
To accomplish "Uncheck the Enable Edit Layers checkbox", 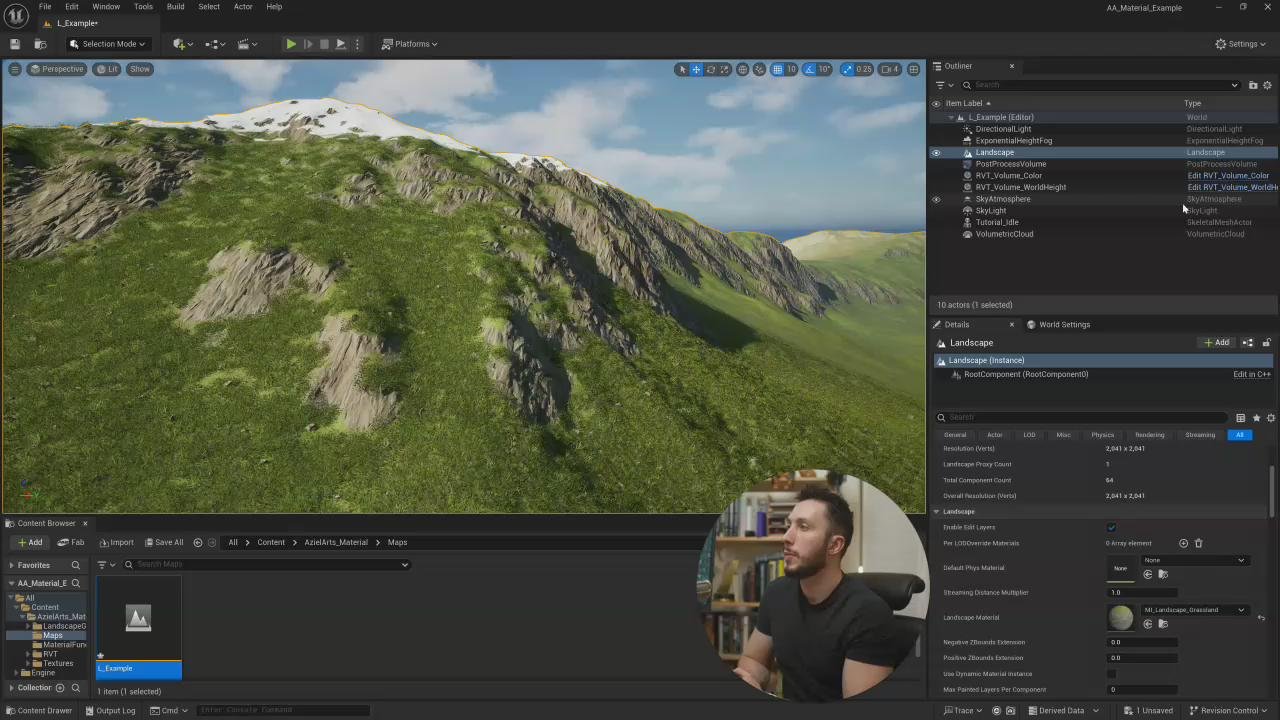I will (x=1111, y=527).
